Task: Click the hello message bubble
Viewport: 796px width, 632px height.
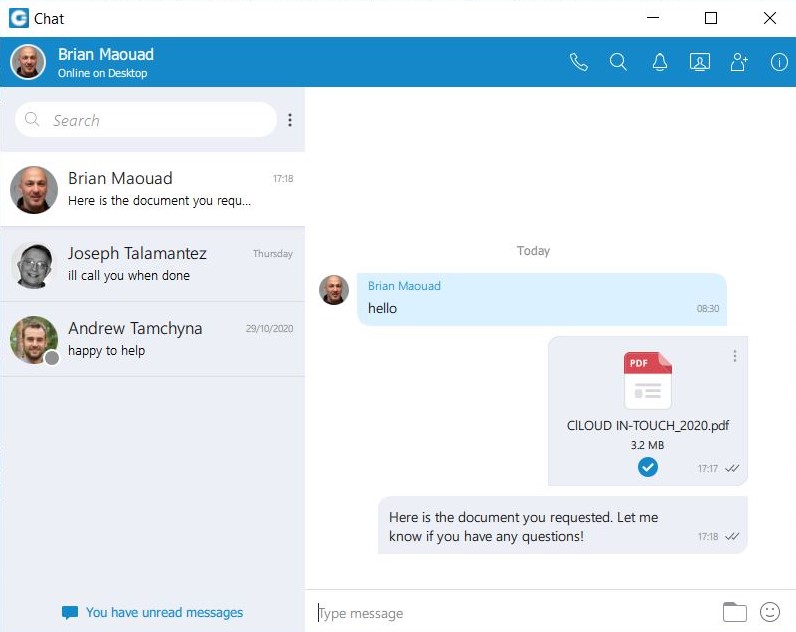Action: (x=542, y=299)
